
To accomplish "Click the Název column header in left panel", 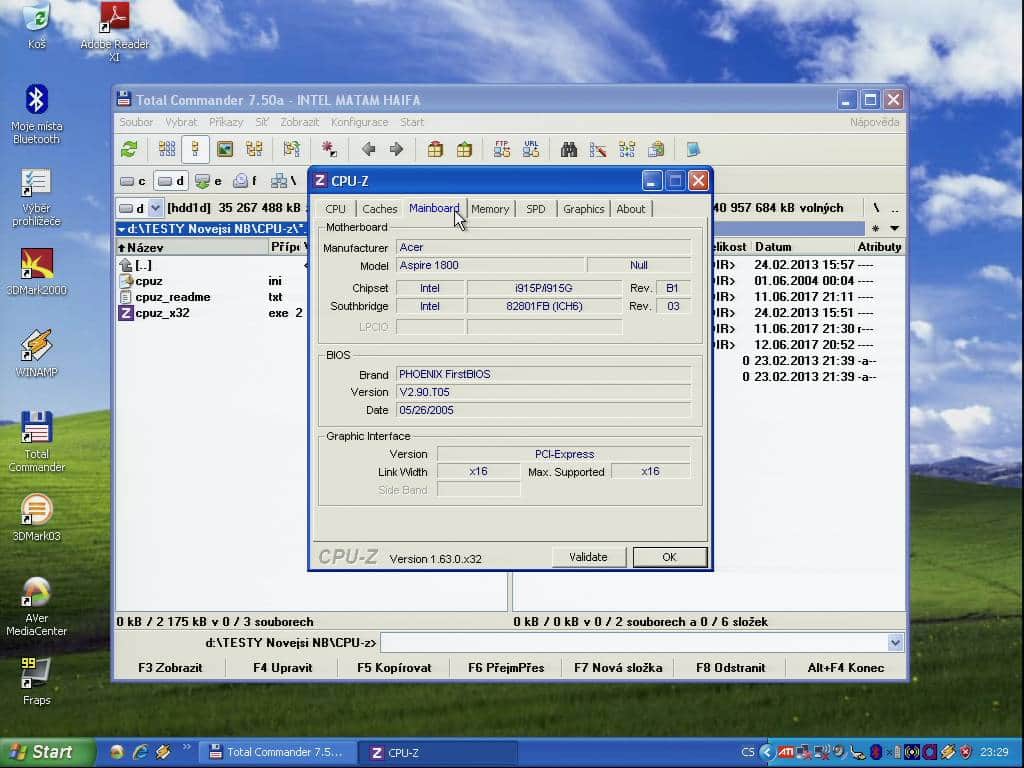I will pos(192,248).
